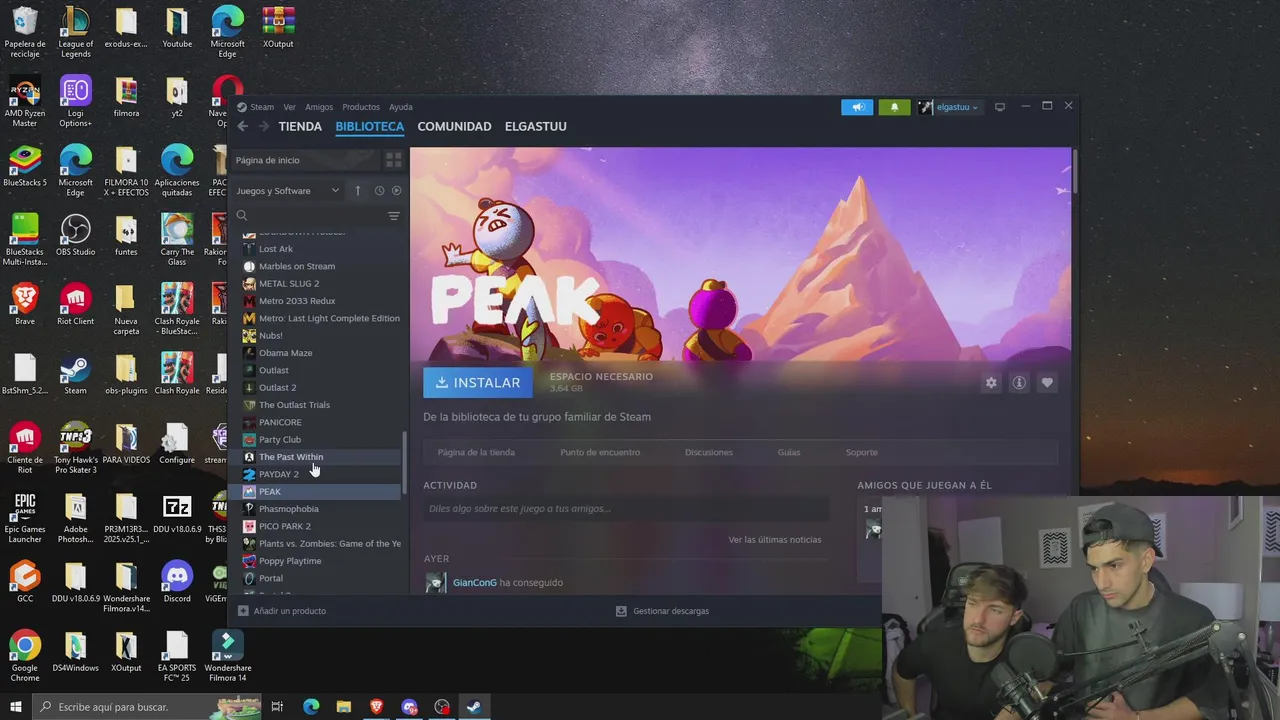Open the ELGASTUU profile tab
This screenshot has width=1280, height=720.
[x=536, y=126]
